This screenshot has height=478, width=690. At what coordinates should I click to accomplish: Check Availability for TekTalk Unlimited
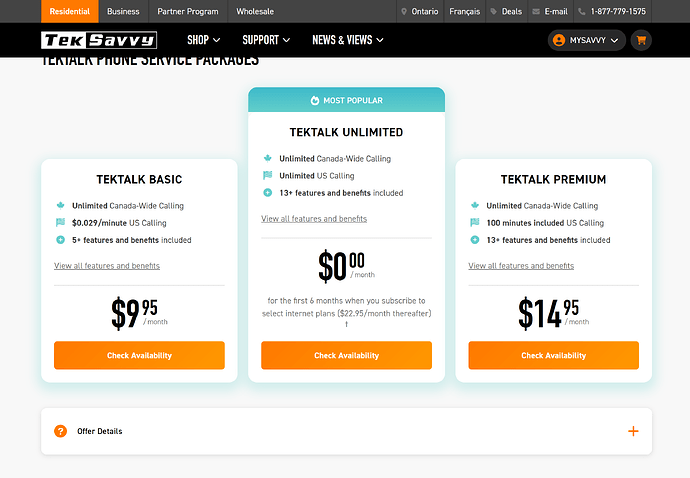click(346, 355)
